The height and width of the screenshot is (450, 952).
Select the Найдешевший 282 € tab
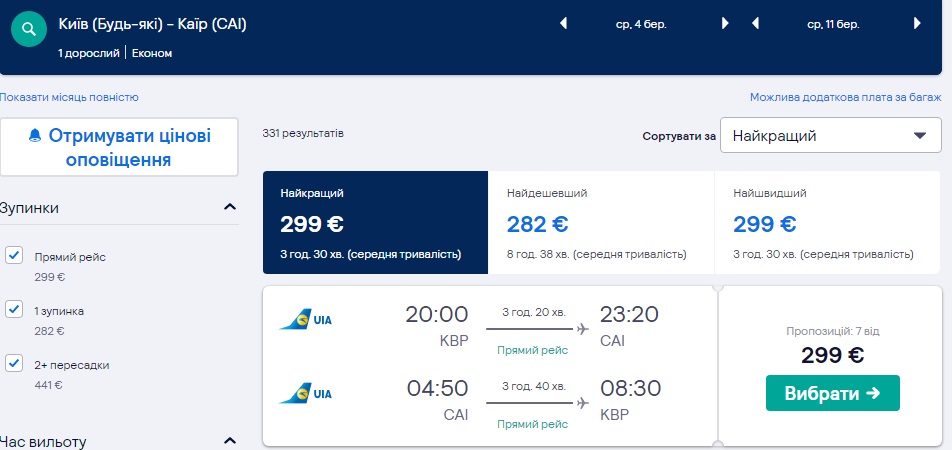coord(601,222)
